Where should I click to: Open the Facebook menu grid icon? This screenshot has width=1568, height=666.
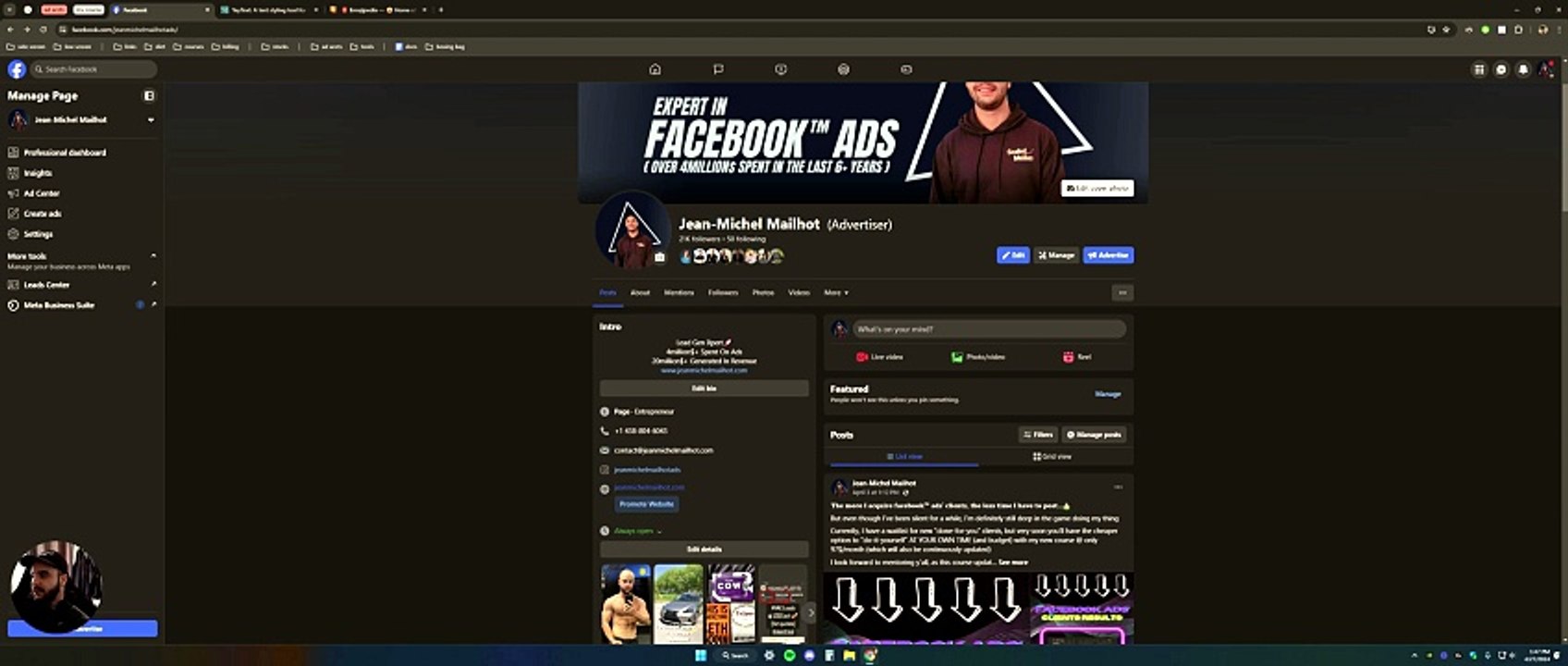point(1479,69)
